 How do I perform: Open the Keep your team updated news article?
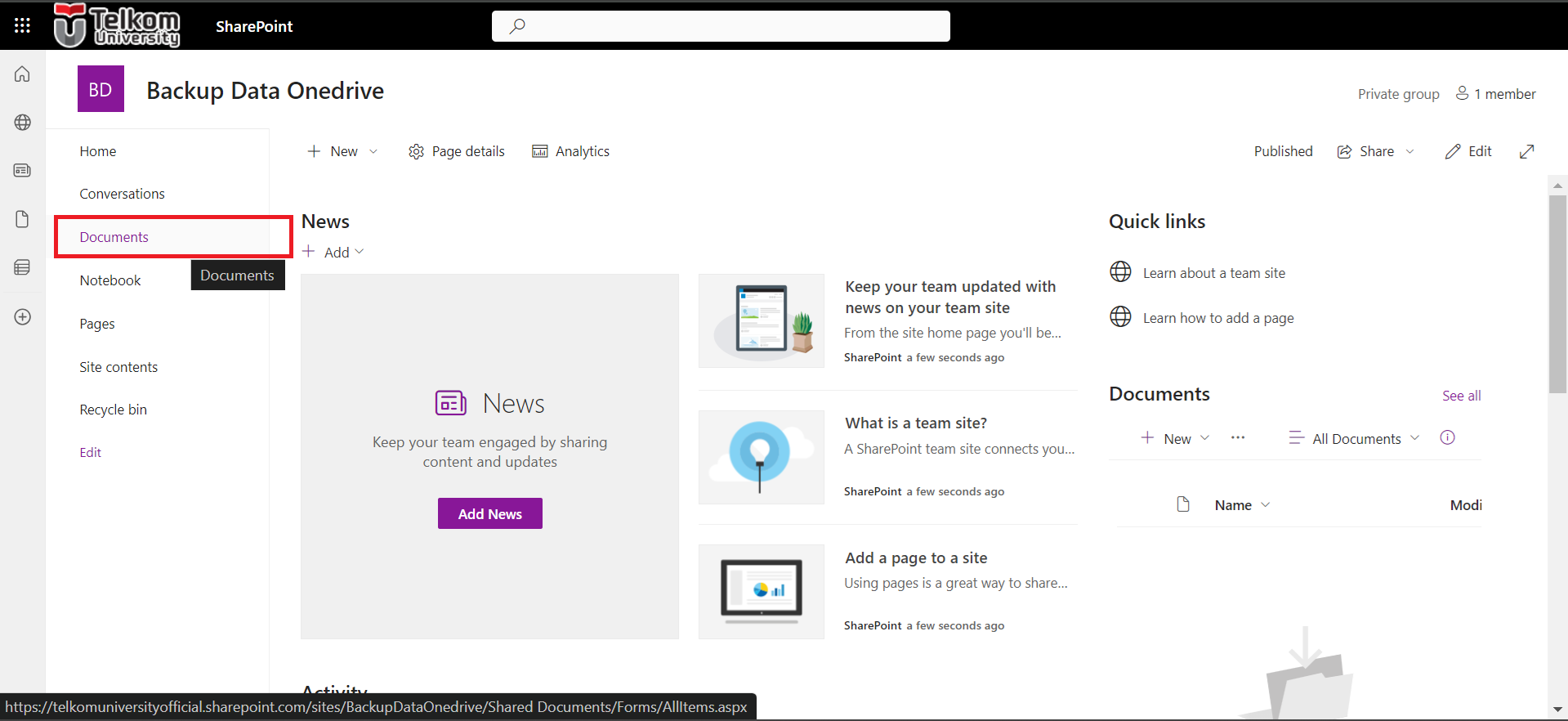click(950, 297)
